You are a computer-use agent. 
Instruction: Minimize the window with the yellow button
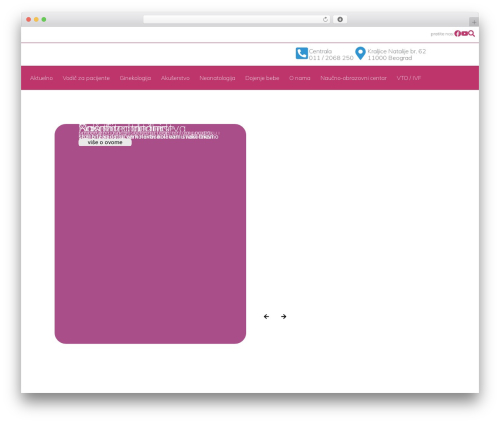tap(36, 19)
